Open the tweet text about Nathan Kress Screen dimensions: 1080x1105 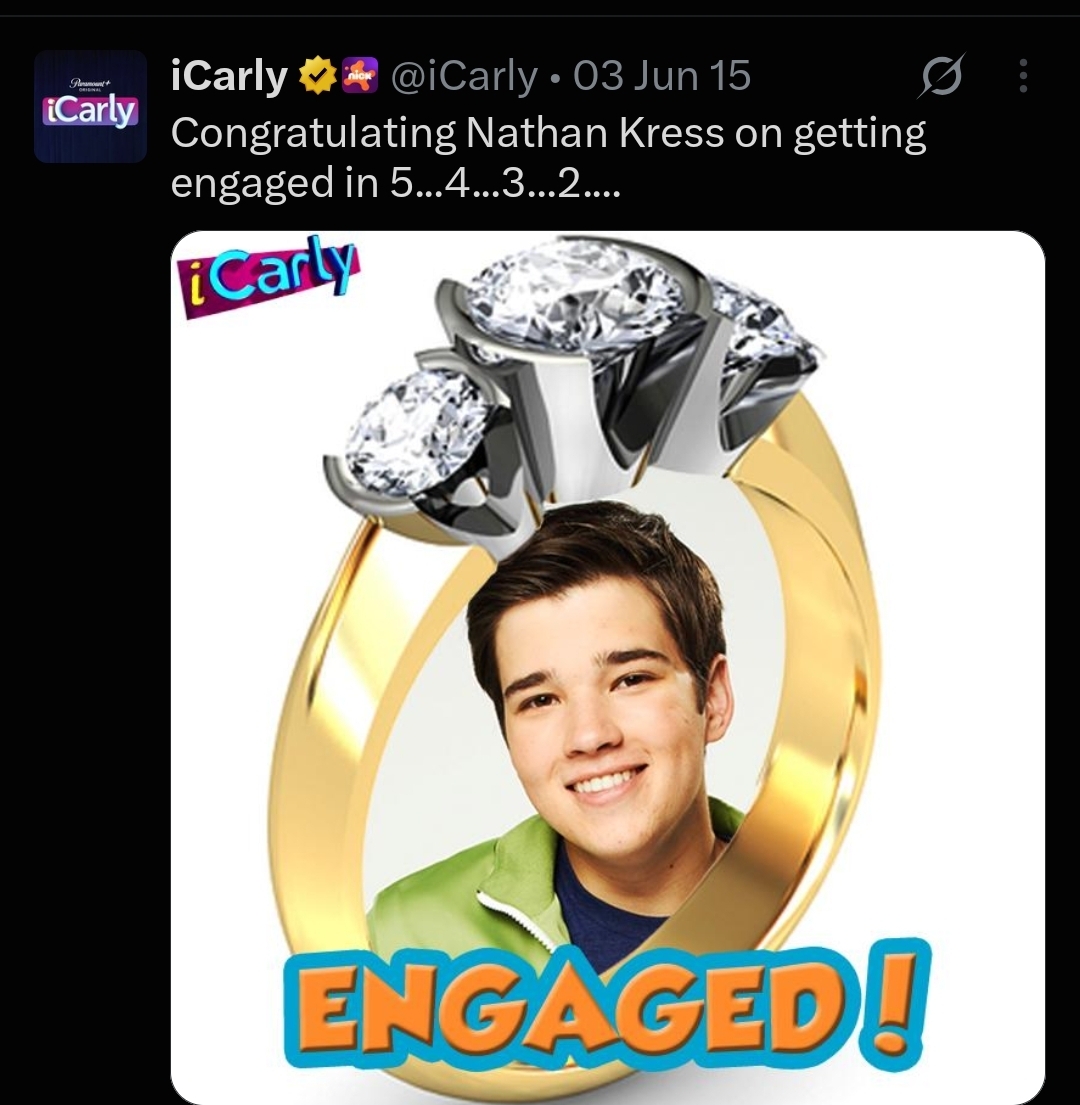point(548,157)
